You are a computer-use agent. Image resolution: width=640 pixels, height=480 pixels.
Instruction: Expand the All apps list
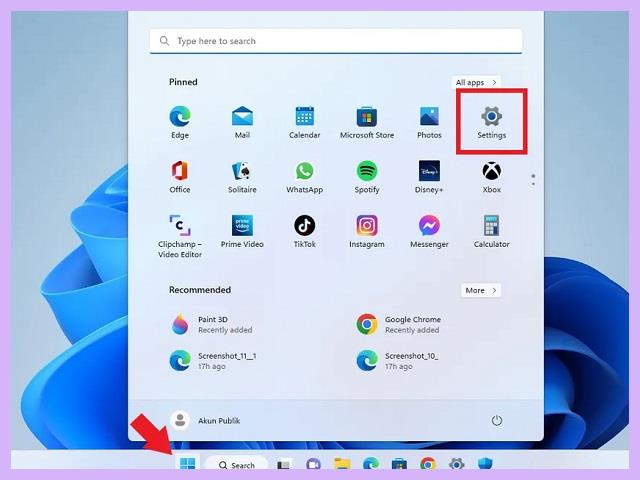(476, 82)
